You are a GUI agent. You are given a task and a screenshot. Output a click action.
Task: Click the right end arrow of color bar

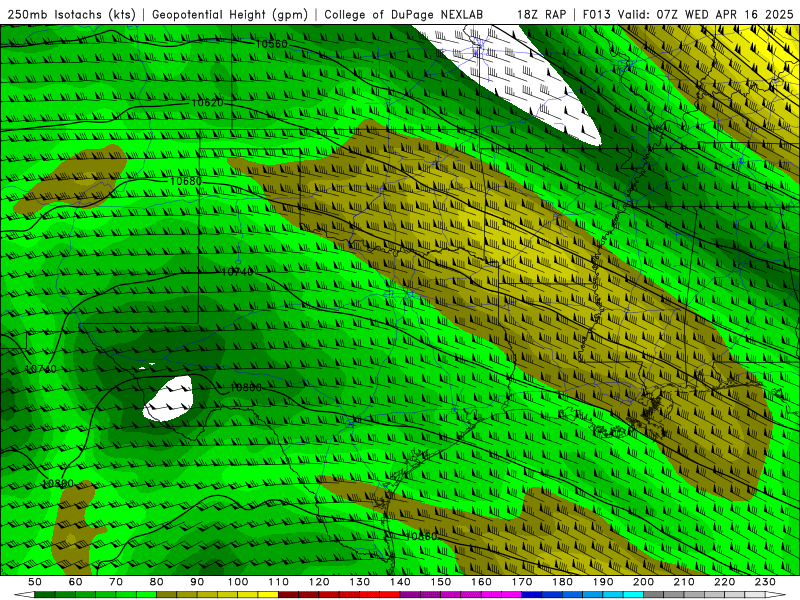coord(776,595)
